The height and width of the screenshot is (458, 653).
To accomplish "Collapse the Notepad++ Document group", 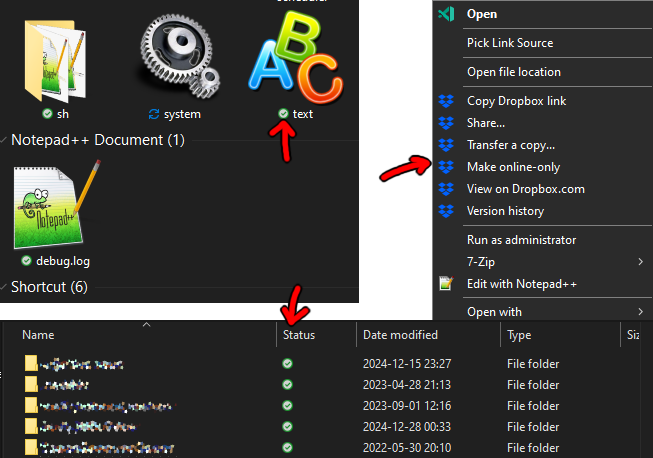I will 5,141.
